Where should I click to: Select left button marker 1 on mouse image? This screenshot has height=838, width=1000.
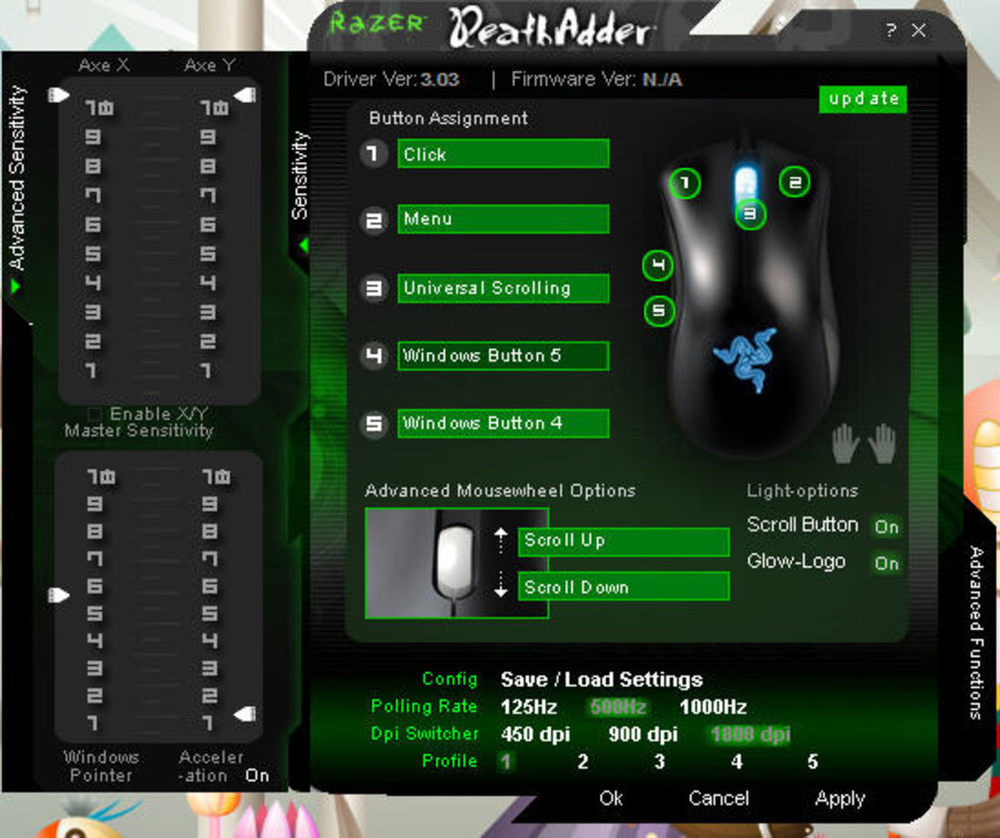tap(685, 183)
